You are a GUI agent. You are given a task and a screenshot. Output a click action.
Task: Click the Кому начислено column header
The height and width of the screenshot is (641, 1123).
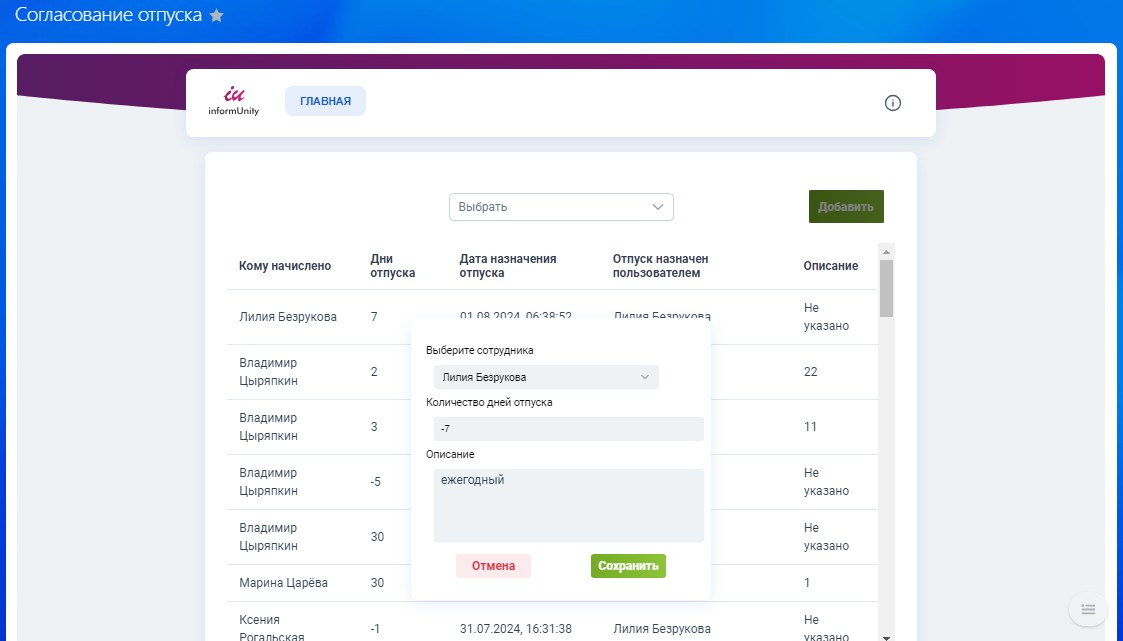[285, 266]
